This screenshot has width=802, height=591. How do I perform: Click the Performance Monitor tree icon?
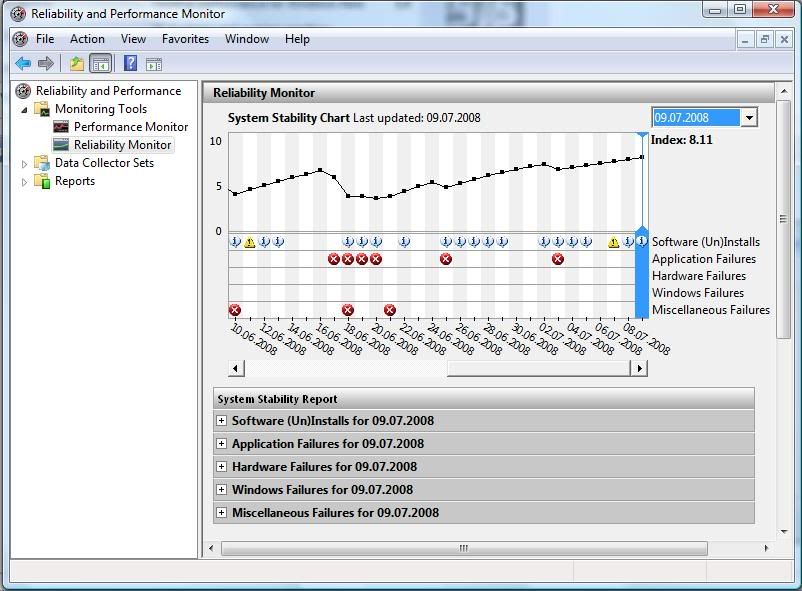(61, 126)
